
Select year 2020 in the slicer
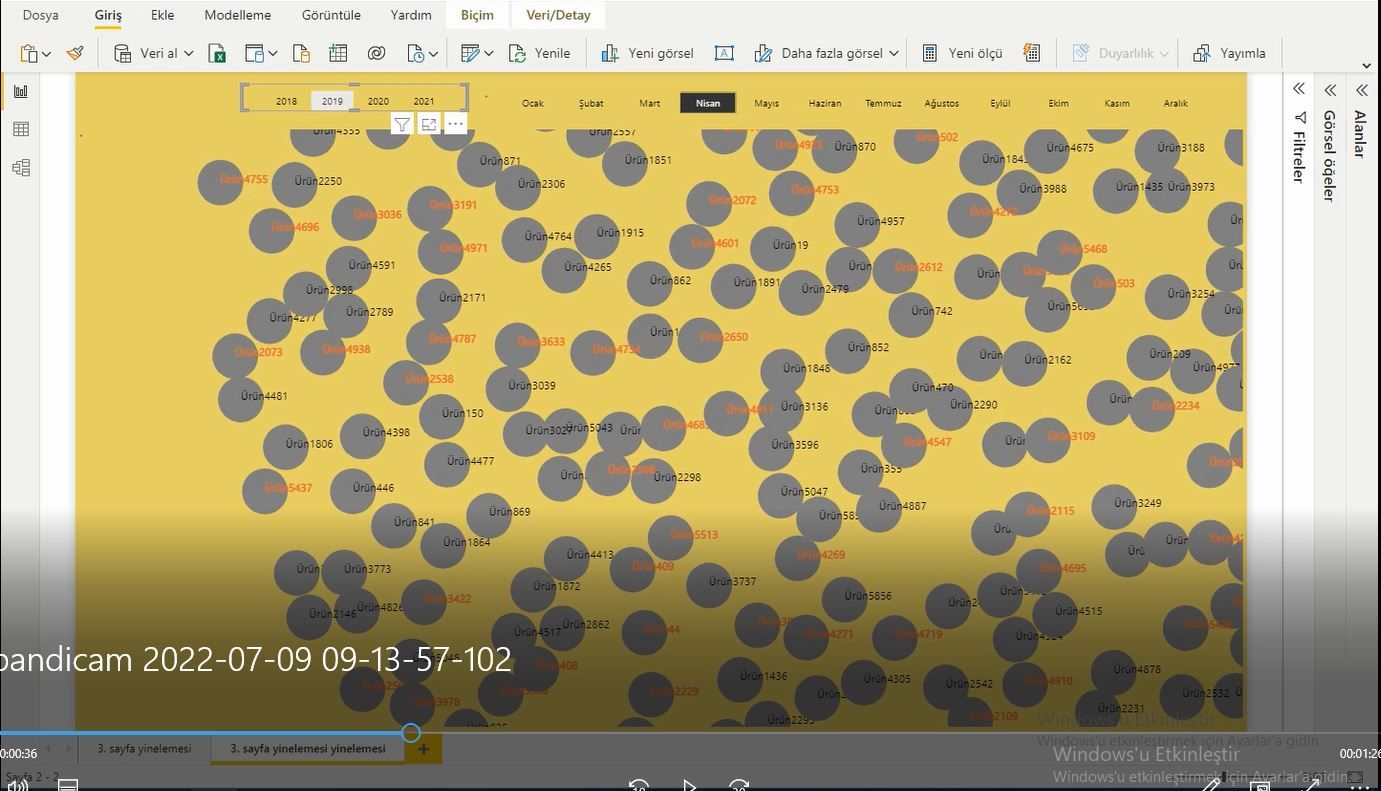click(378, 101)
